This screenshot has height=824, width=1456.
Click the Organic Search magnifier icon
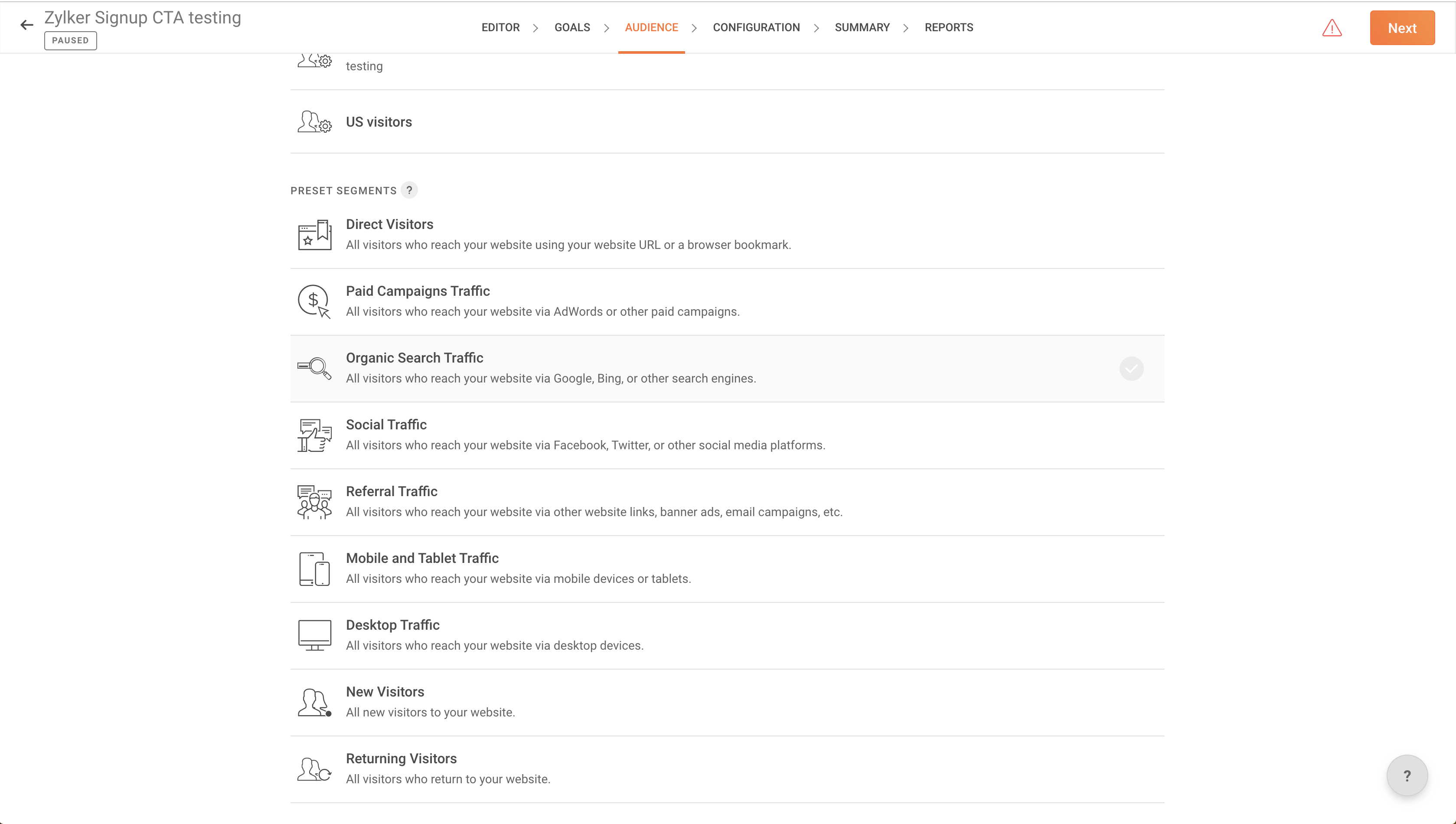[314, 369]
